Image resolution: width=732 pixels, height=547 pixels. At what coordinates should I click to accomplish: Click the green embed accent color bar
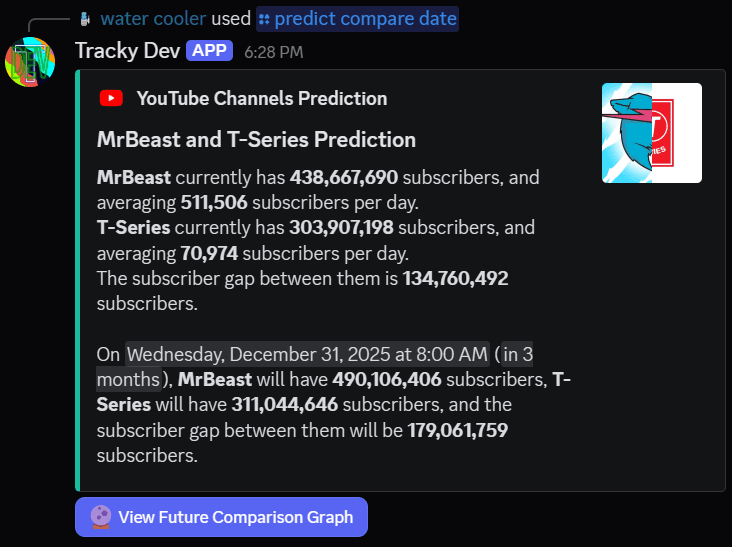pos(77,280)
